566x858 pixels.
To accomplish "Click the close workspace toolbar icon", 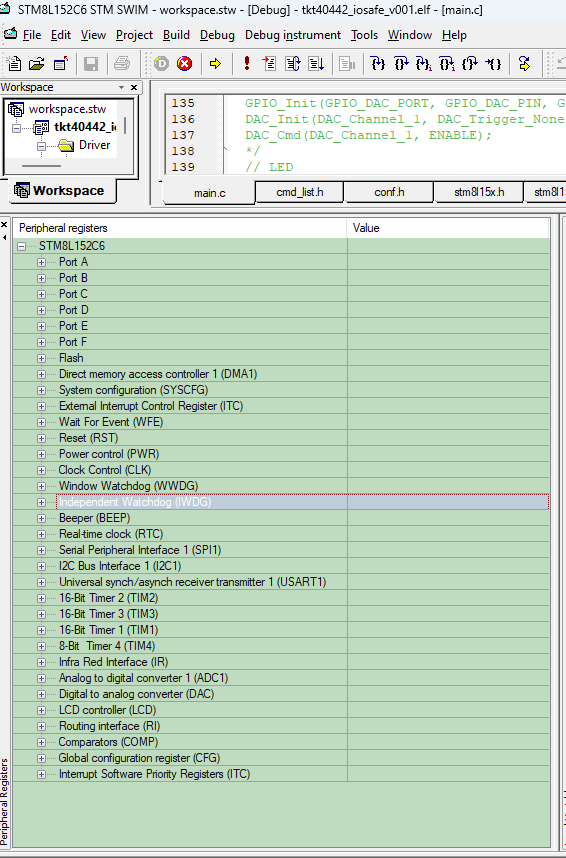I will 61,64.
